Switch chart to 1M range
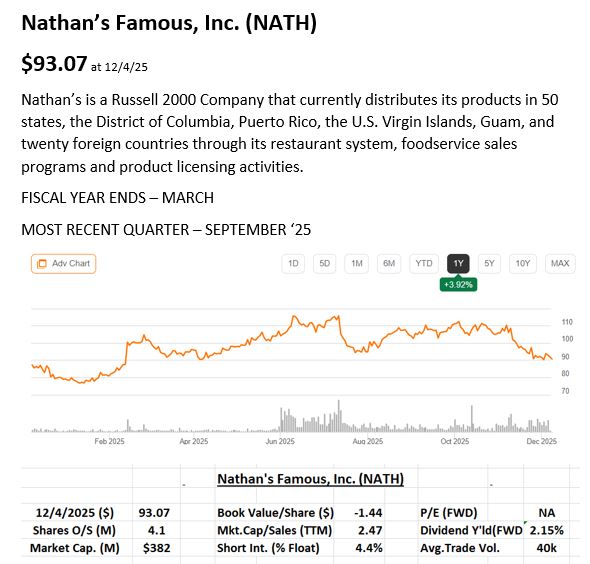 click(x=356, y=263)
